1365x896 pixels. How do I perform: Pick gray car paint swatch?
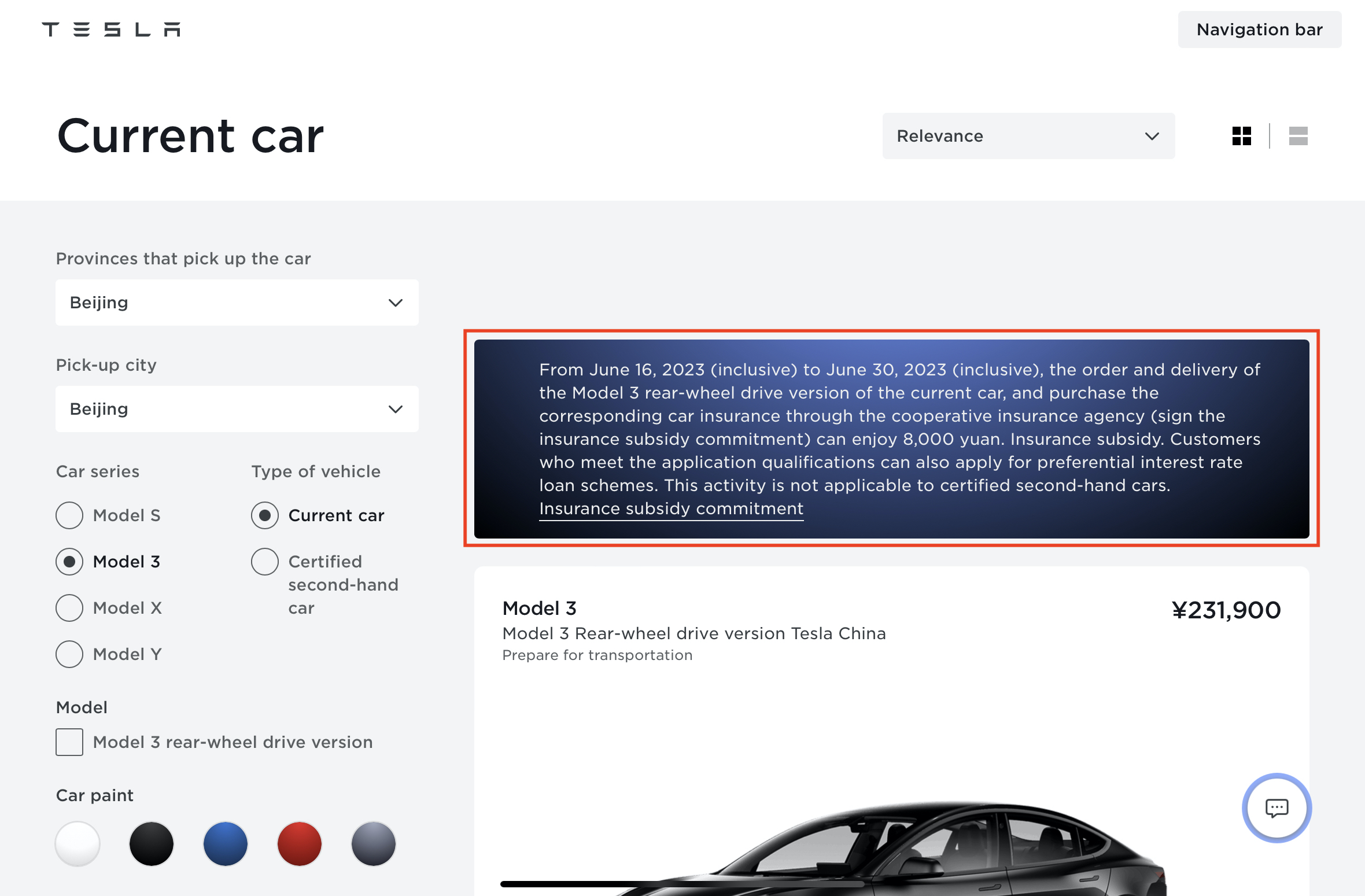[374, 844]
